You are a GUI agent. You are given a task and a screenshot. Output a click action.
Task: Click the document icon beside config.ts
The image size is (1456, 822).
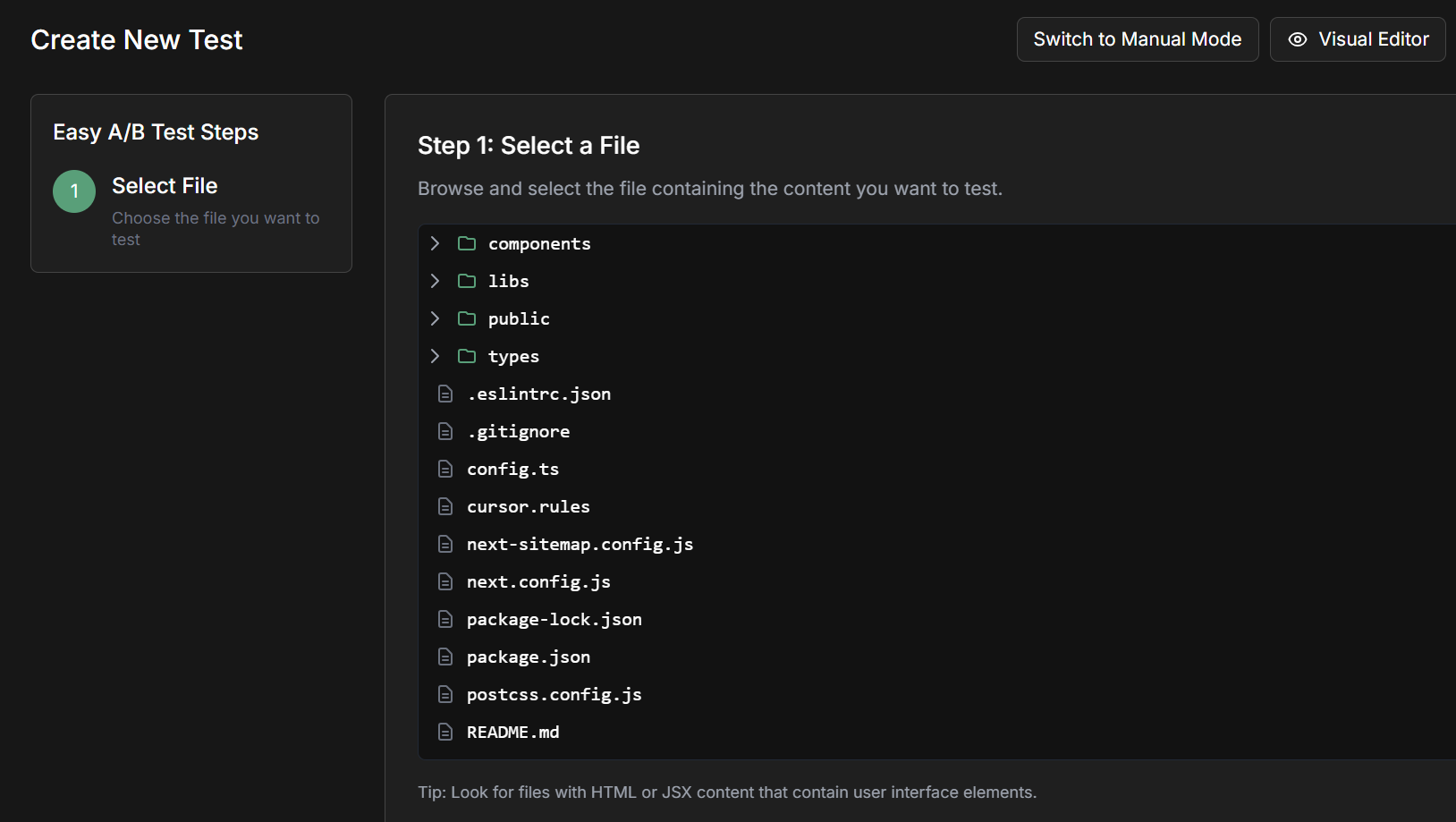pyautogui.click(x=445, y=468)
